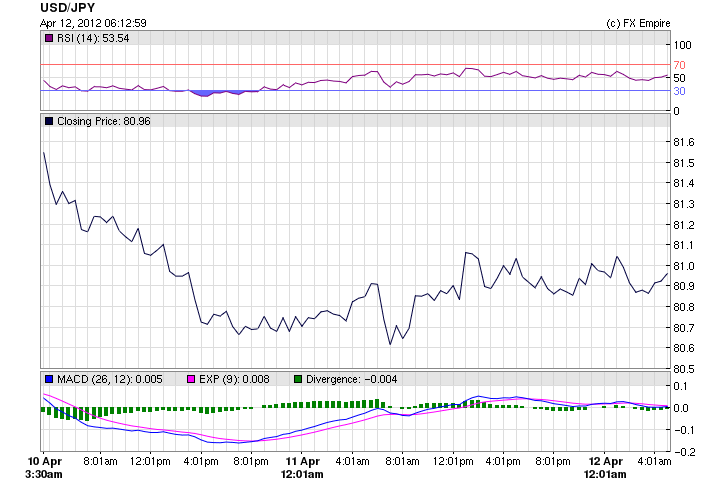Image resolution: width=710 pixels, height=487 pixels.
Task: Click the price axis label 80.9
Action: pos(684,286)
